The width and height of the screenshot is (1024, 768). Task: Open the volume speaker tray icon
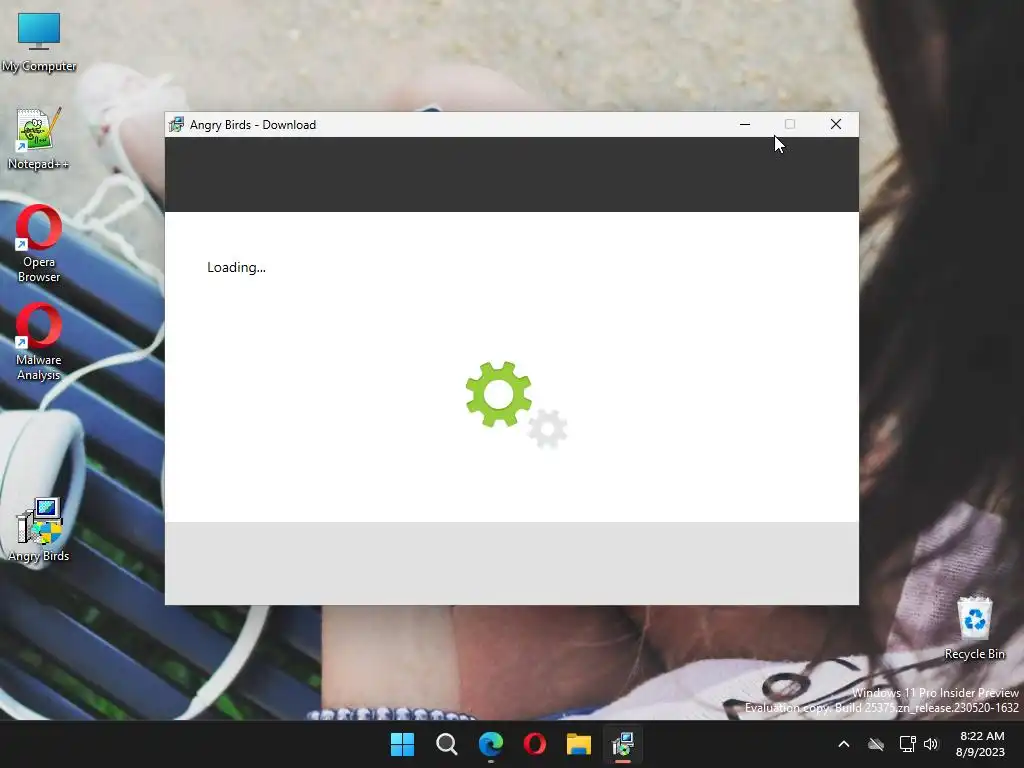pos(931,744)
